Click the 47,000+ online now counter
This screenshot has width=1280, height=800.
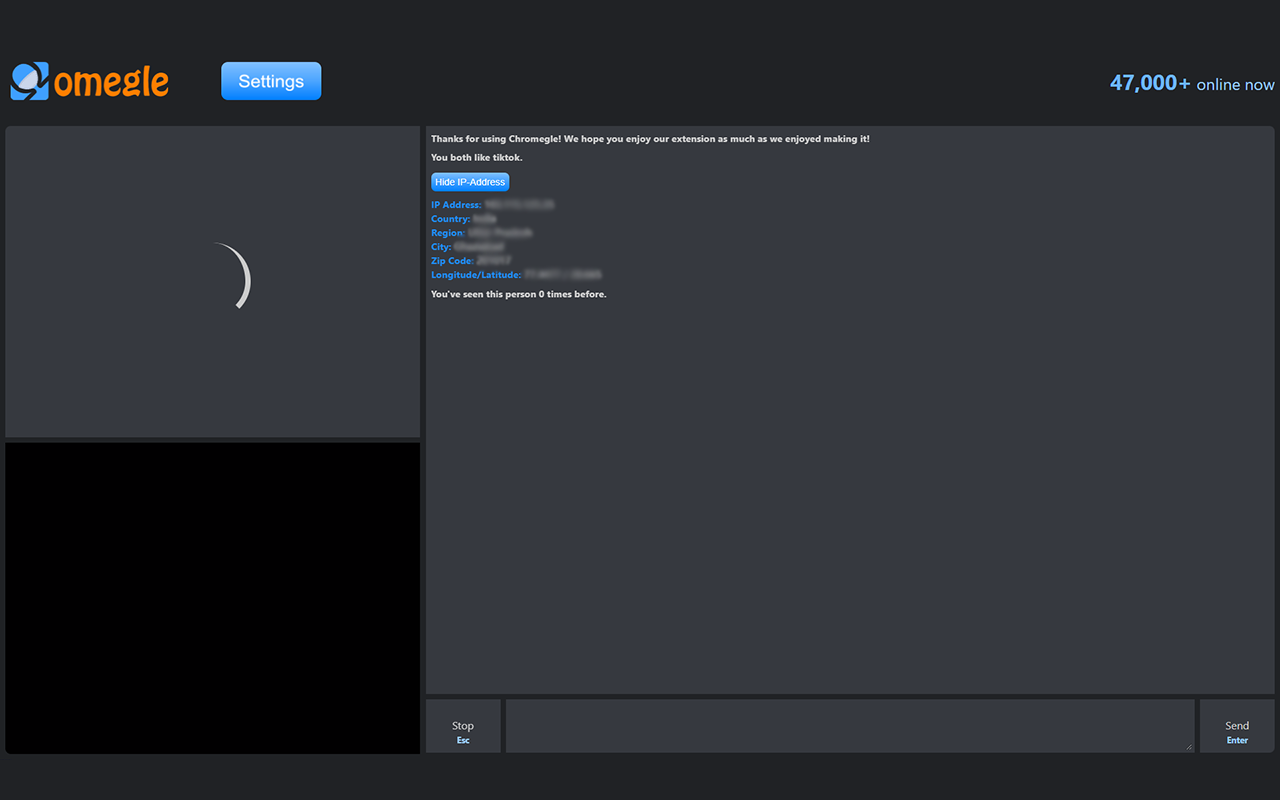[1192, 83]
